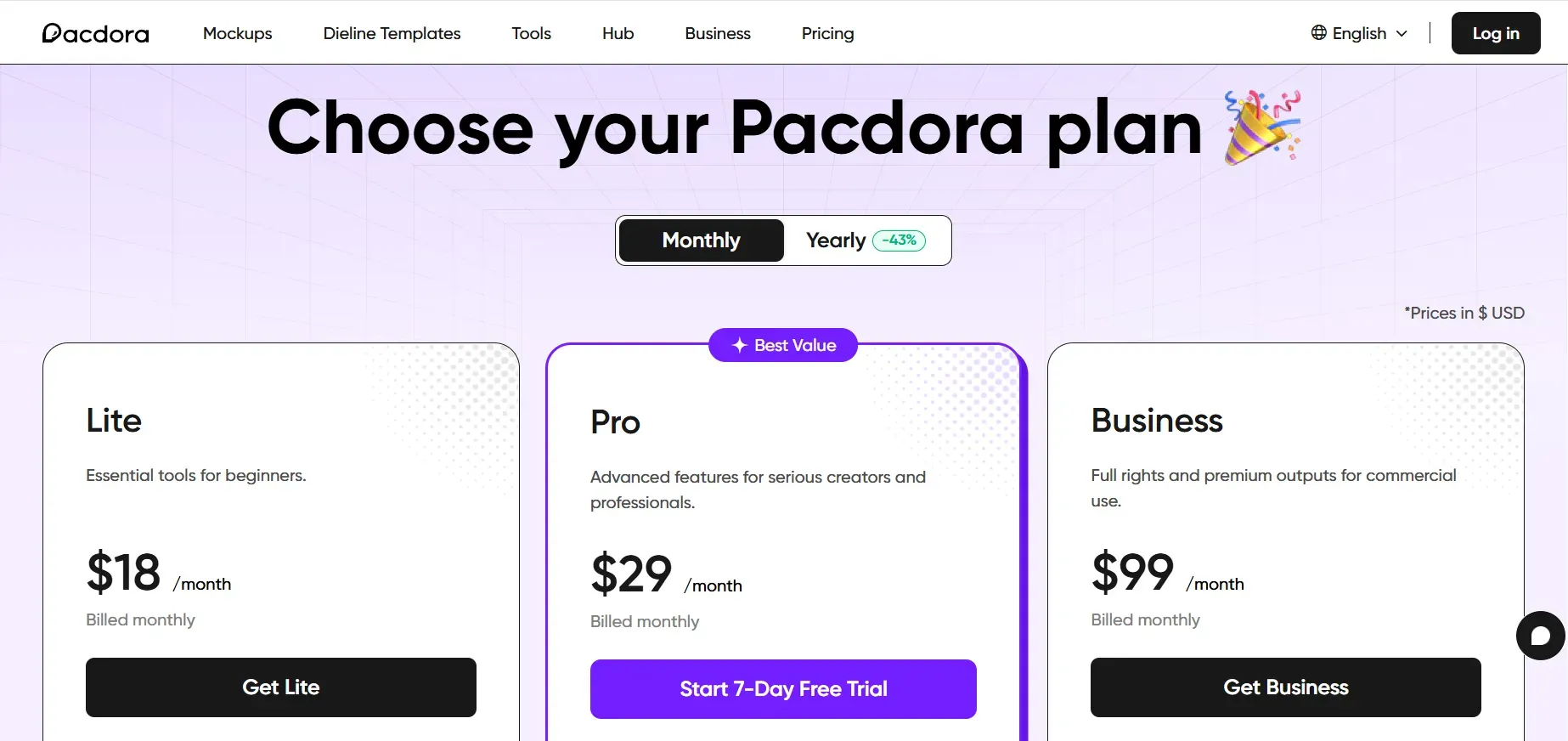Click the -43% discount badge
The width and height of the screenshot is (1568, 741).
coord(899,240)
